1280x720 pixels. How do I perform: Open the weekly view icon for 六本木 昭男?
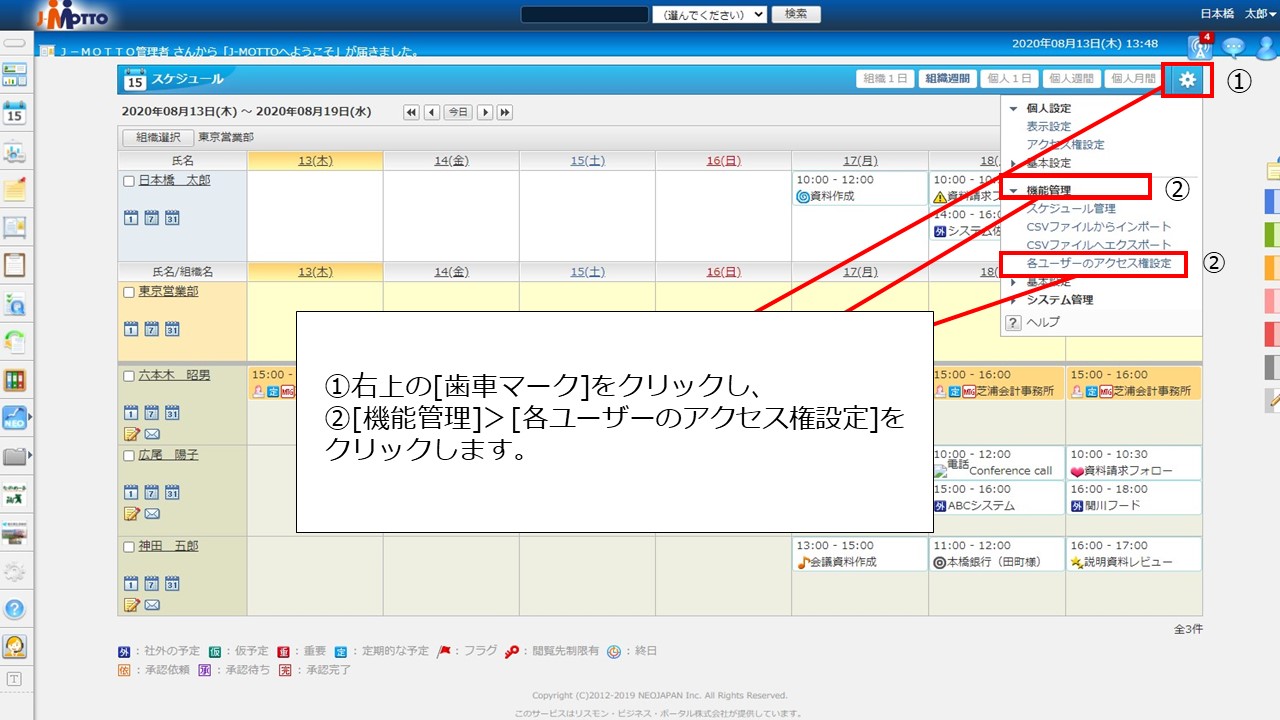(x=151, y=412)
